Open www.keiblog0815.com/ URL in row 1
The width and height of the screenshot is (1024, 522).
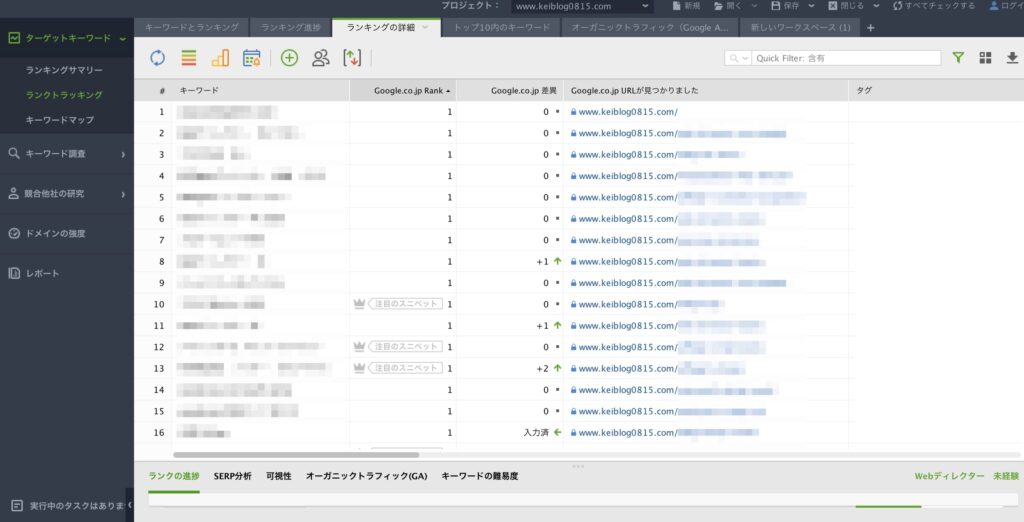tap(628, 112)
